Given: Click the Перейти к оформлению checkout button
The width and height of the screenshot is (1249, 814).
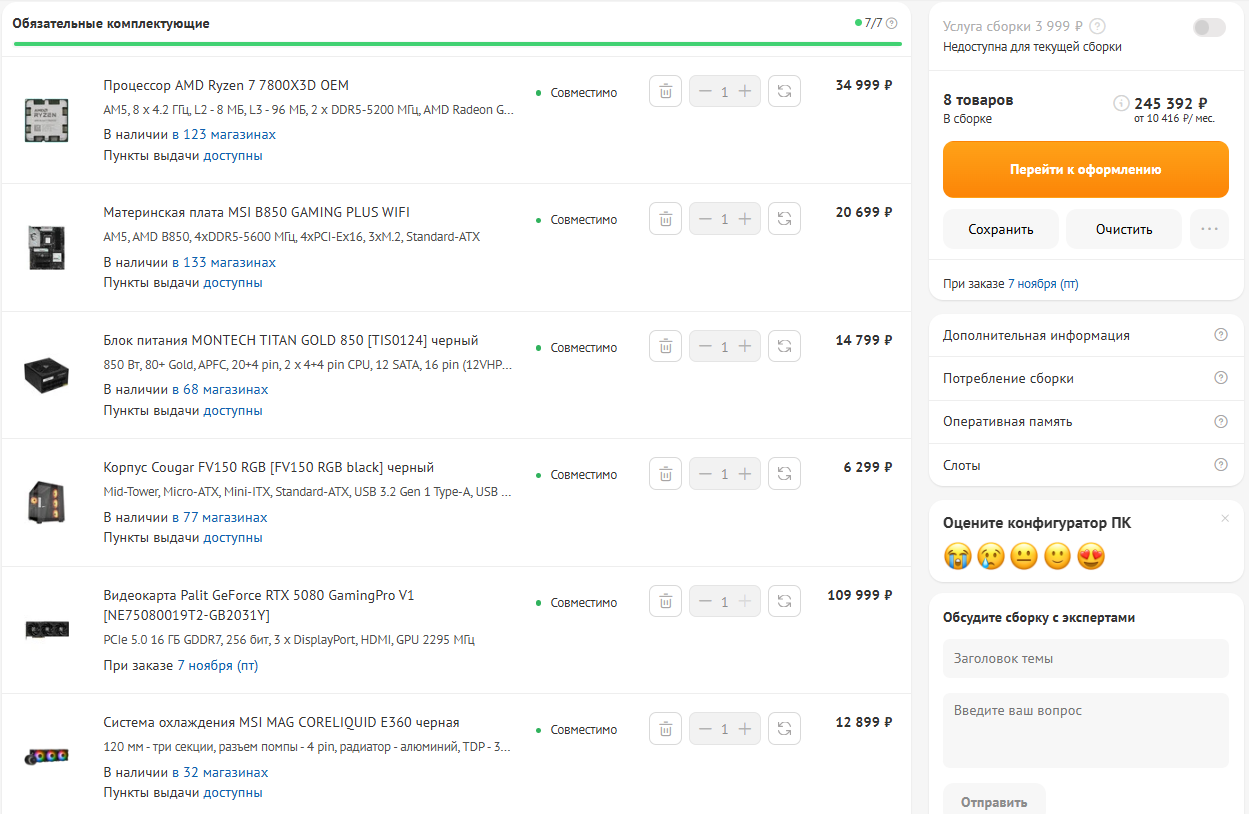Looking at the screenshot, I should click(1085, 170).
